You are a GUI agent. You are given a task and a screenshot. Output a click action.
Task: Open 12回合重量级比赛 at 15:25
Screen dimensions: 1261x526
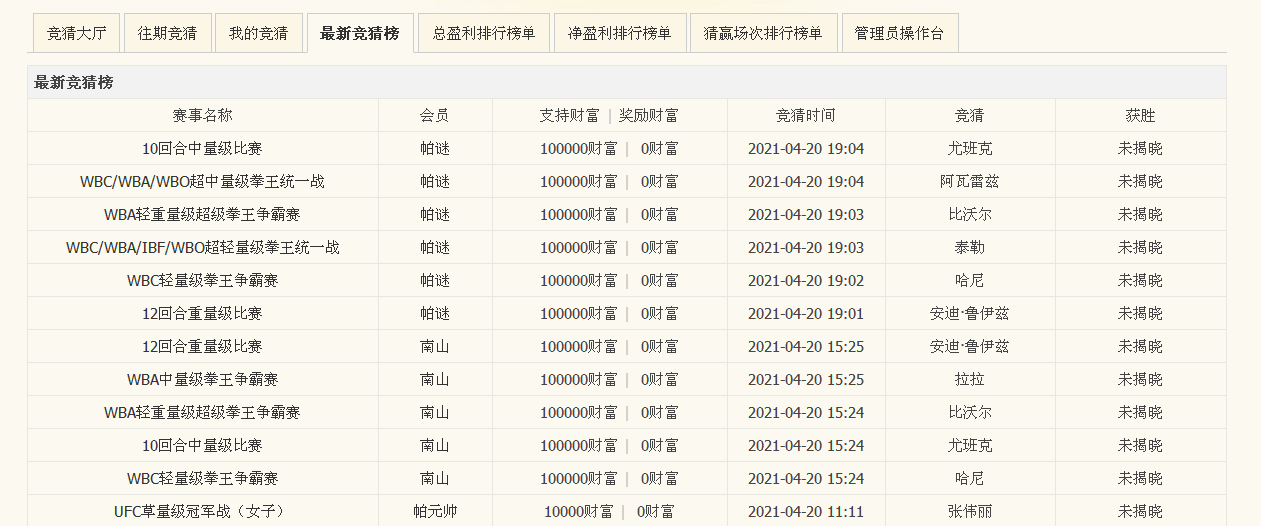pos(202,346)
